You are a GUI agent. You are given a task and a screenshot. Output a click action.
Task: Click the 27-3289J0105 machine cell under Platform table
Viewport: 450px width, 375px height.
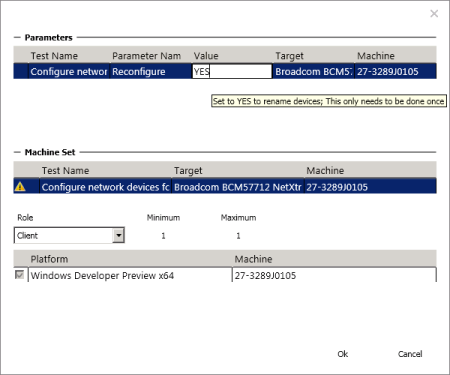334,275
